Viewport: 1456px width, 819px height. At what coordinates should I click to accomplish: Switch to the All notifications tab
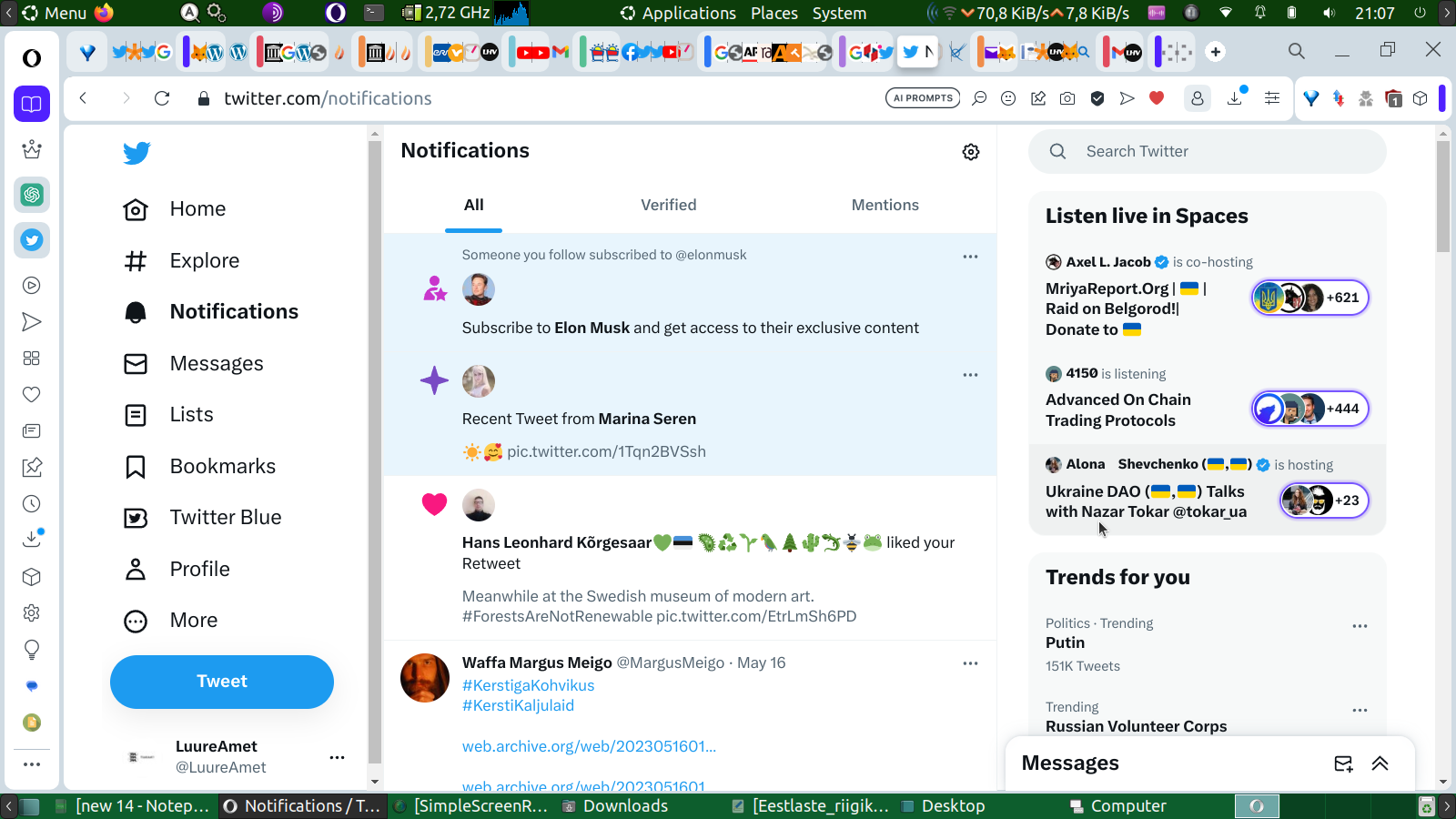pyautogui.click(x=474, y=206)
